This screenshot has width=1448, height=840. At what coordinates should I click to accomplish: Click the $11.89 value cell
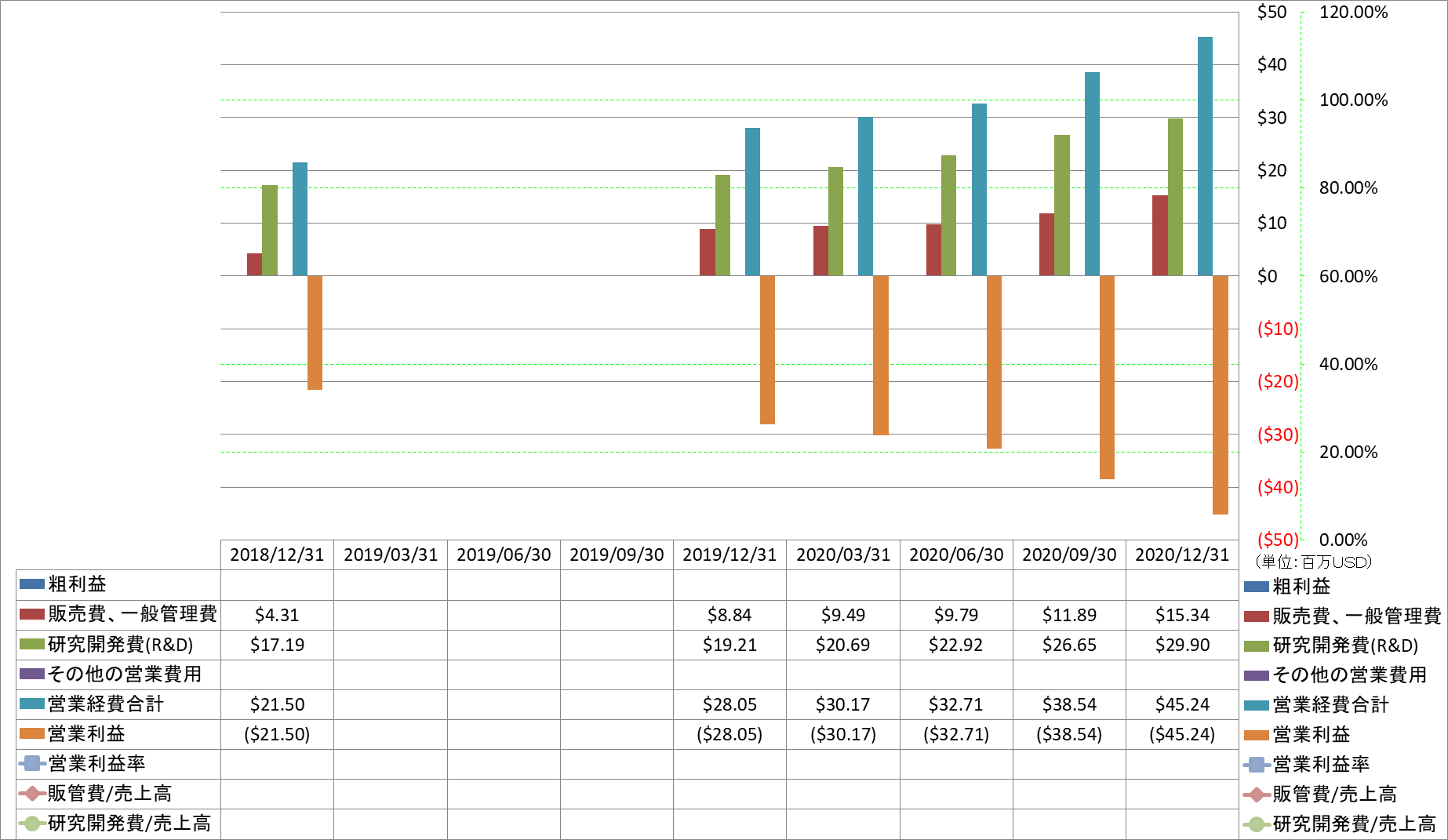(x=1069, y=615)
